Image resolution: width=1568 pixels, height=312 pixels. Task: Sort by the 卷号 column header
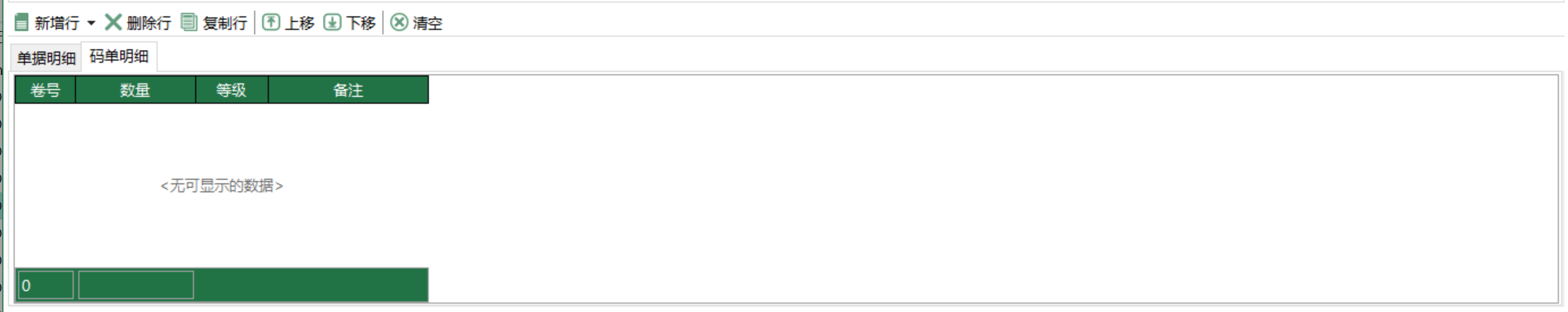45,90
